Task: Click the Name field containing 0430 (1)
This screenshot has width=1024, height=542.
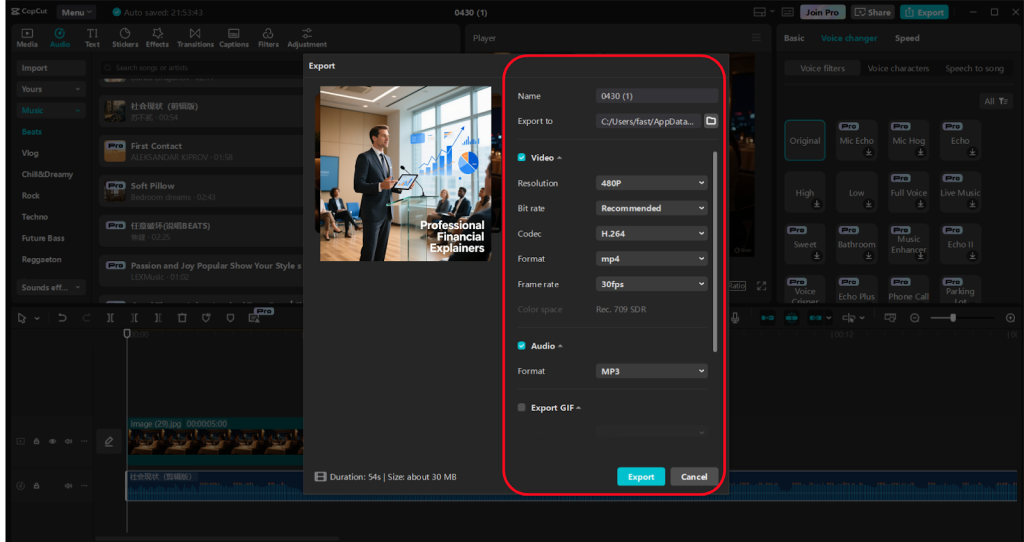Action: [x=656, y=96]
